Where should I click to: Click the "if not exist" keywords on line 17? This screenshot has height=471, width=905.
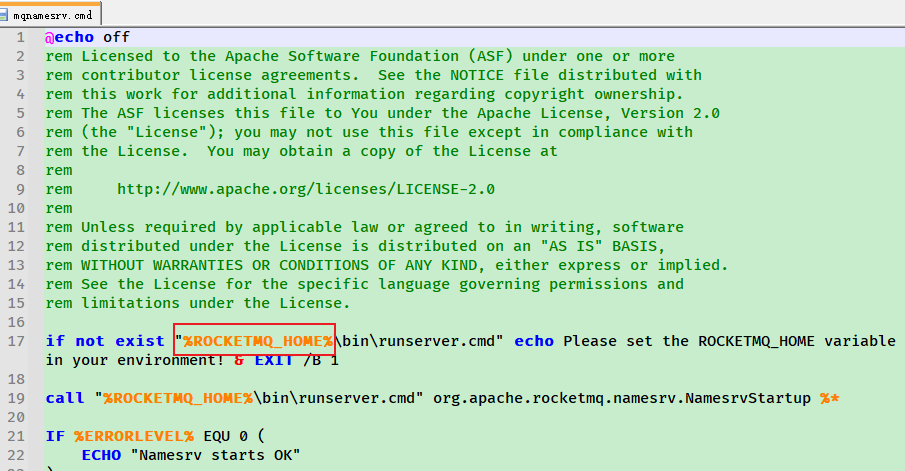point(105,341)
